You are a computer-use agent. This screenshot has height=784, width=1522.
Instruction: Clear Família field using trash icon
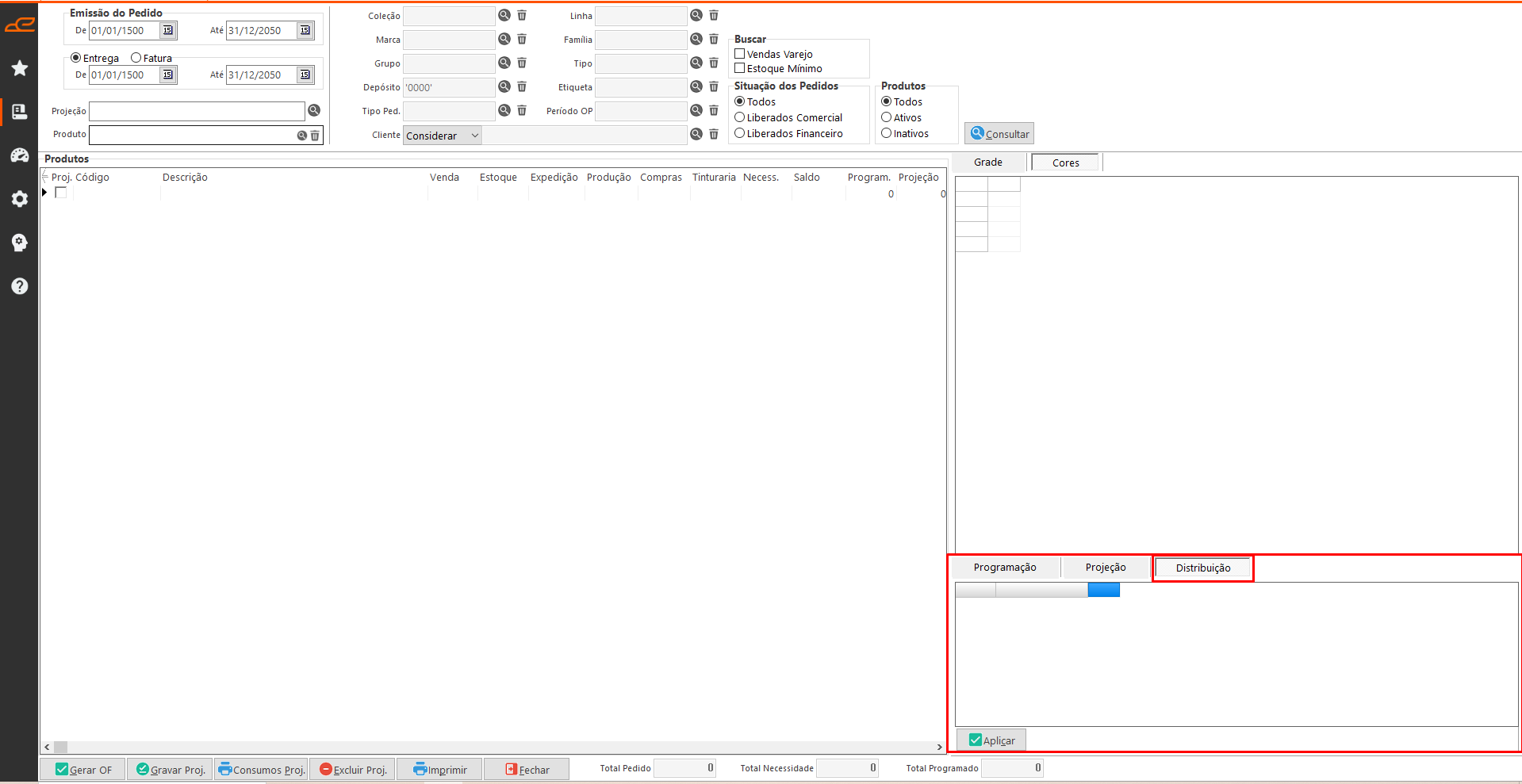pyautogui.click(x=714, y=40)
